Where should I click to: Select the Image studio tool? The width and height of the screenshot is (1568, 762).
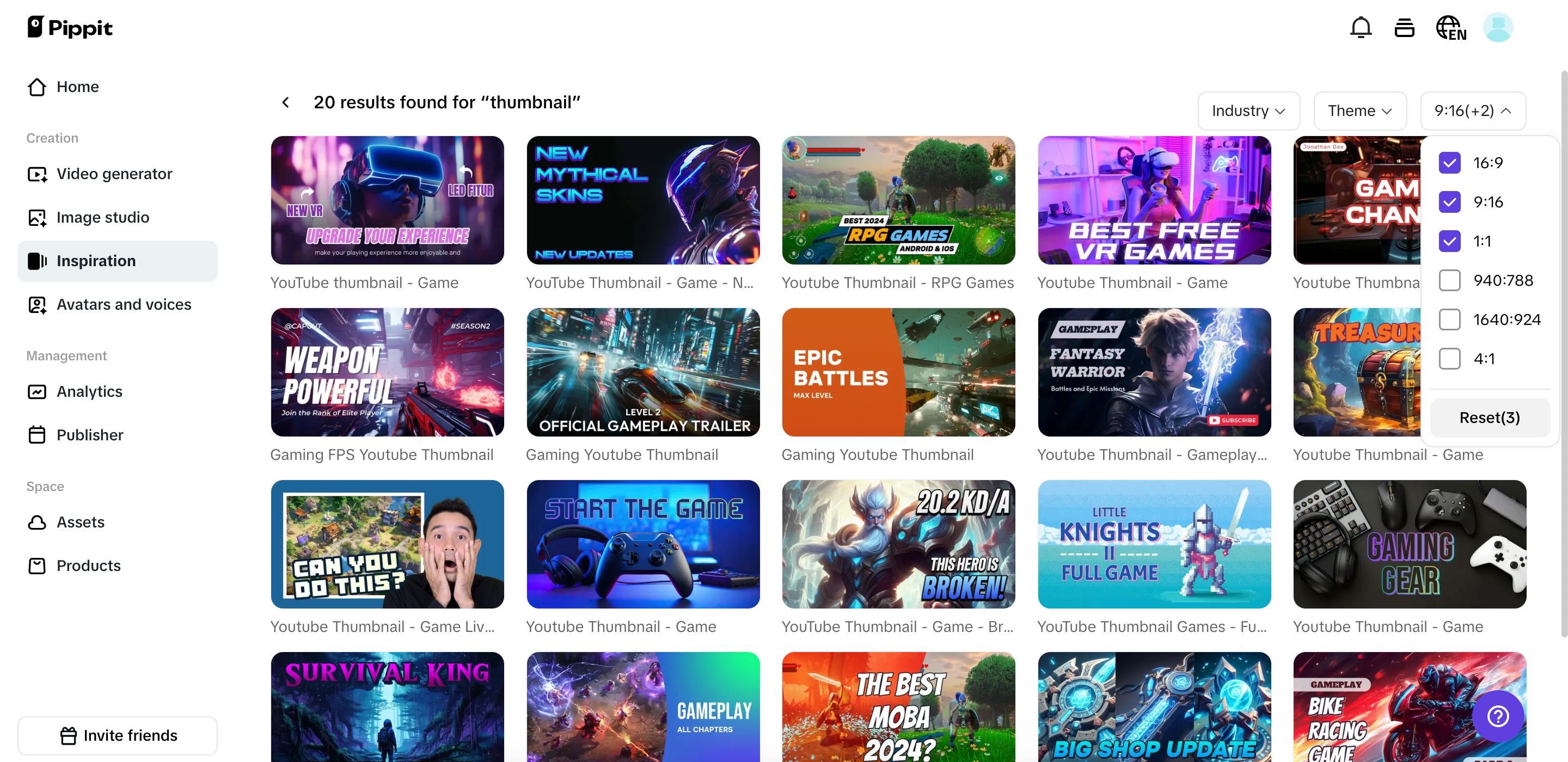coord(102,217)
